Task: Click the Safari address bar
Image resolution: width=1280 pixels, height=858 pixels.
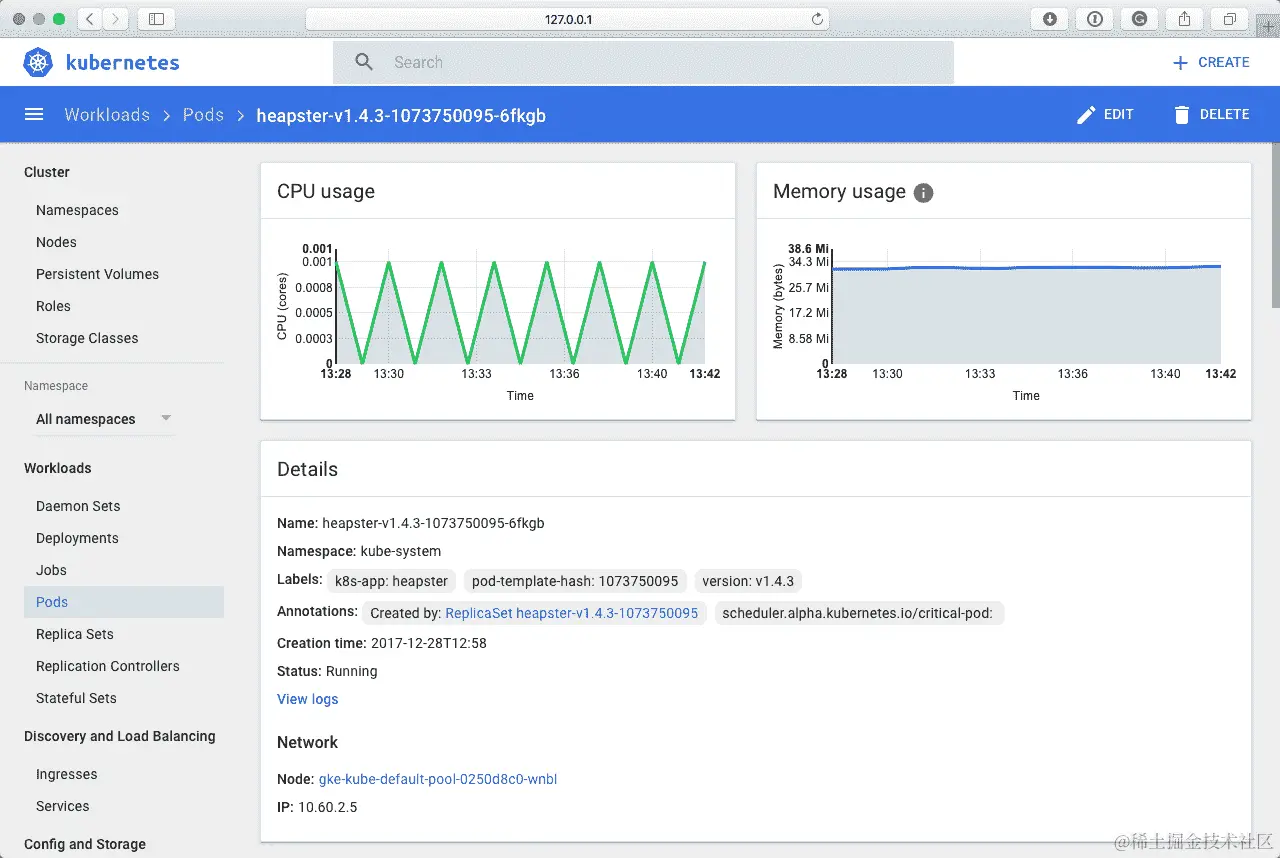Action: pos(568,19)
